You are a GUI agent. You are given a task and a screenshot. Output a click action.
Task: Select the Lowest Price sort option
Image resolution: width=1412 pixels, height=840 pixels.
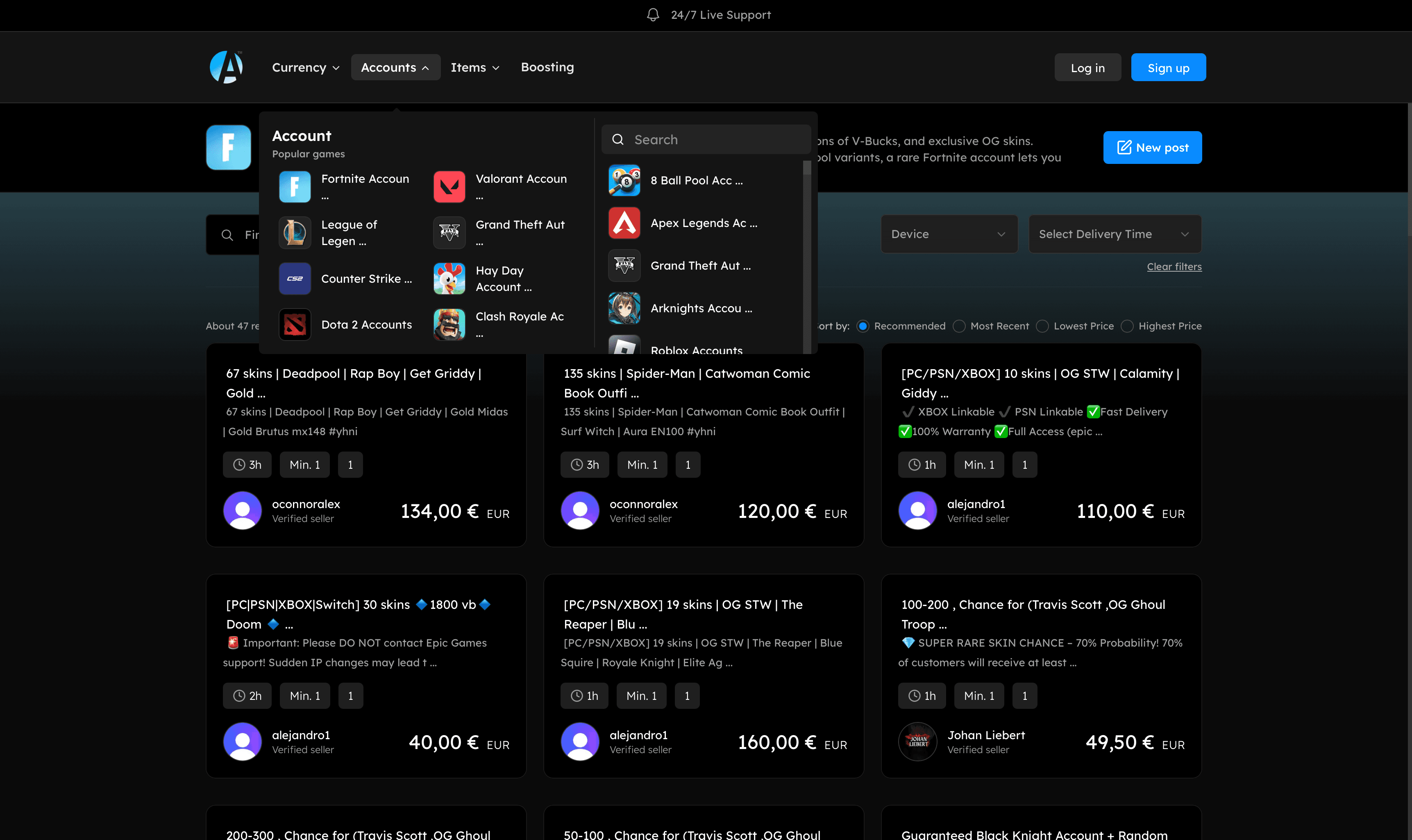[1042, 326]
